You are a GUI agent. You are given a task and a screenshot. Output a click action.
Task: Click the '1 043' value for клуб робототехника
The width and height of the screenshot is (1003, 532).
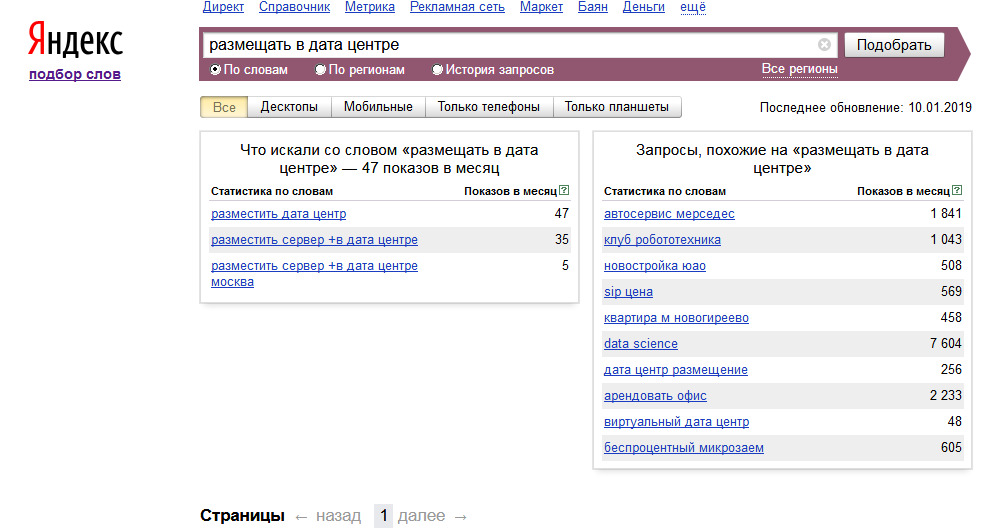point(945,240)
